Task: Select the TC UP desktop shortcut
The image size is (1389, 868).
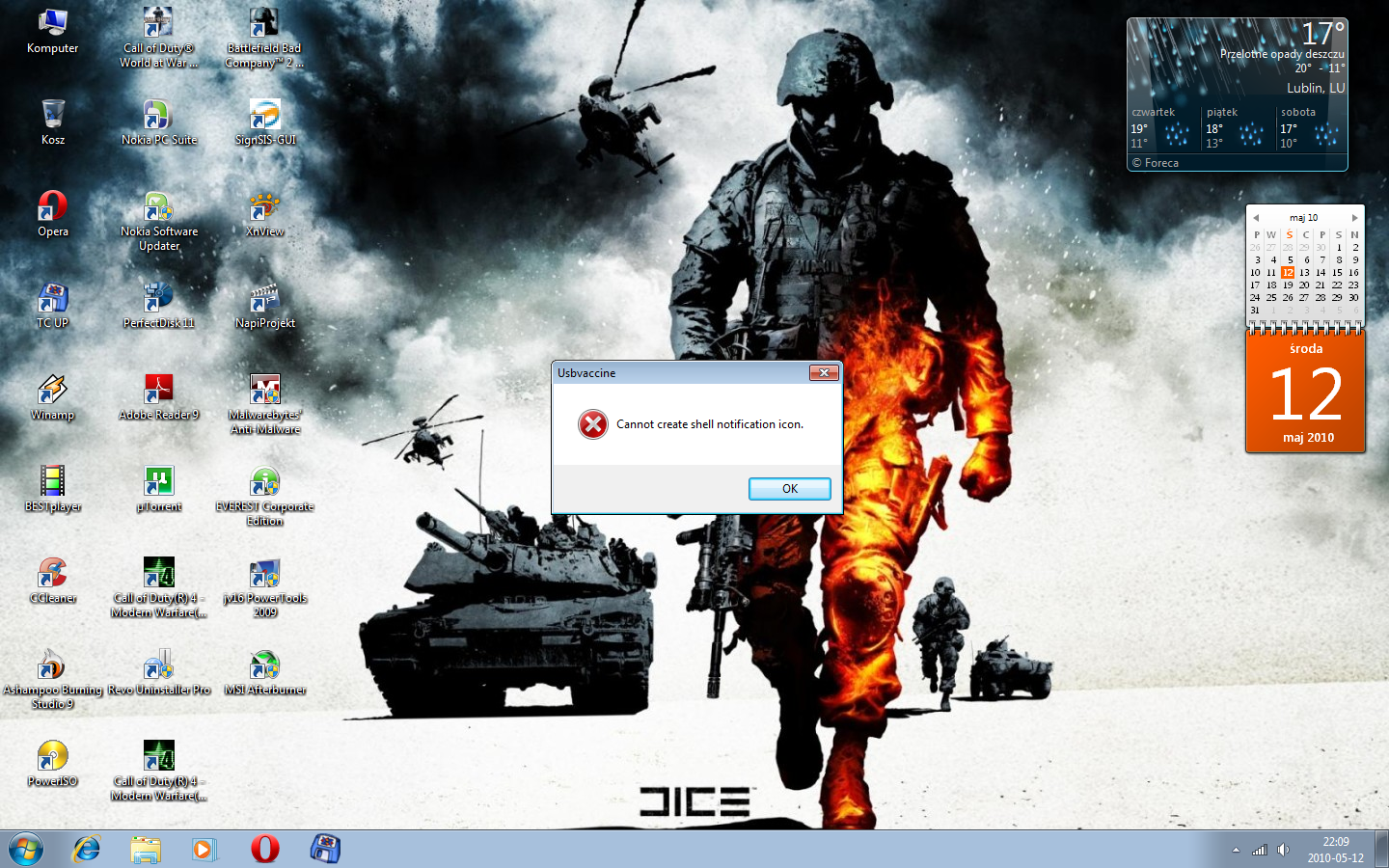Action: point(53,306)
